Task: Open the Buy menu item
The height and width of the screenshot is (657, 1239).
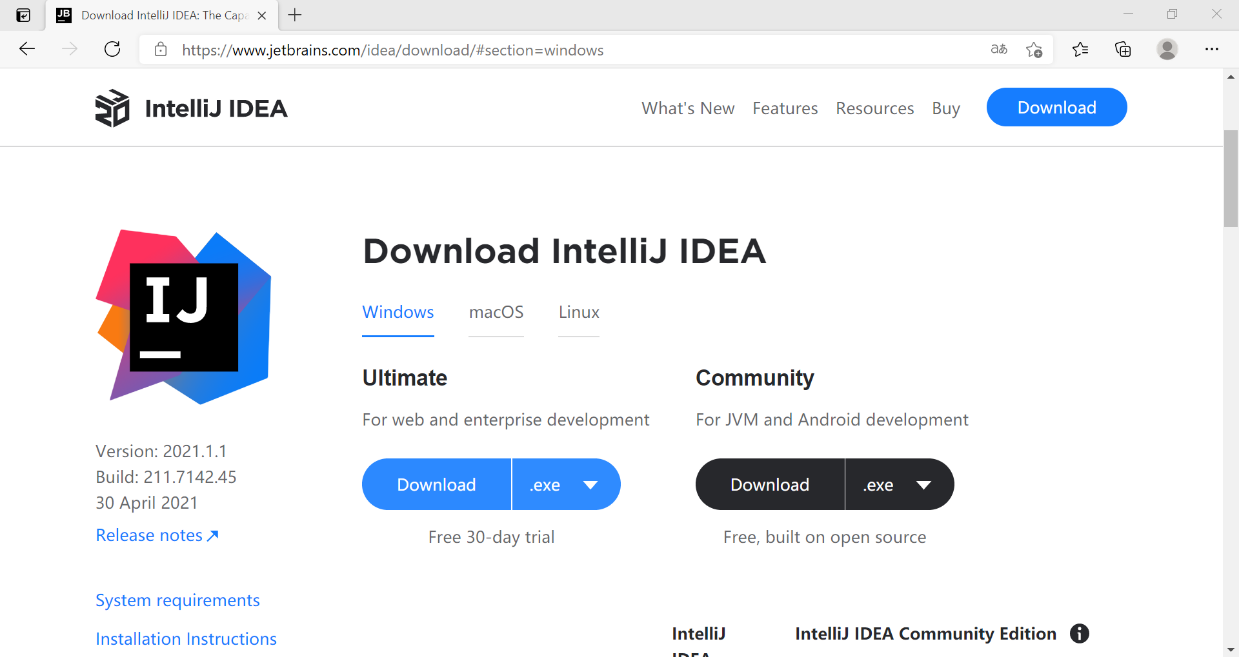Action: pos(946,108)
